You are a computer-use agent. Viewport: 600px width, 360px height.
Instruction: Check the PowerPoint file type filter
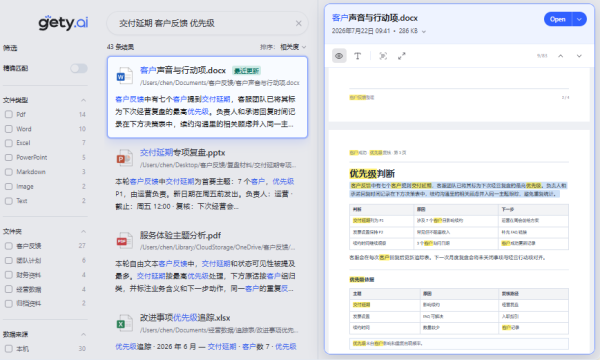coord(8,158)
